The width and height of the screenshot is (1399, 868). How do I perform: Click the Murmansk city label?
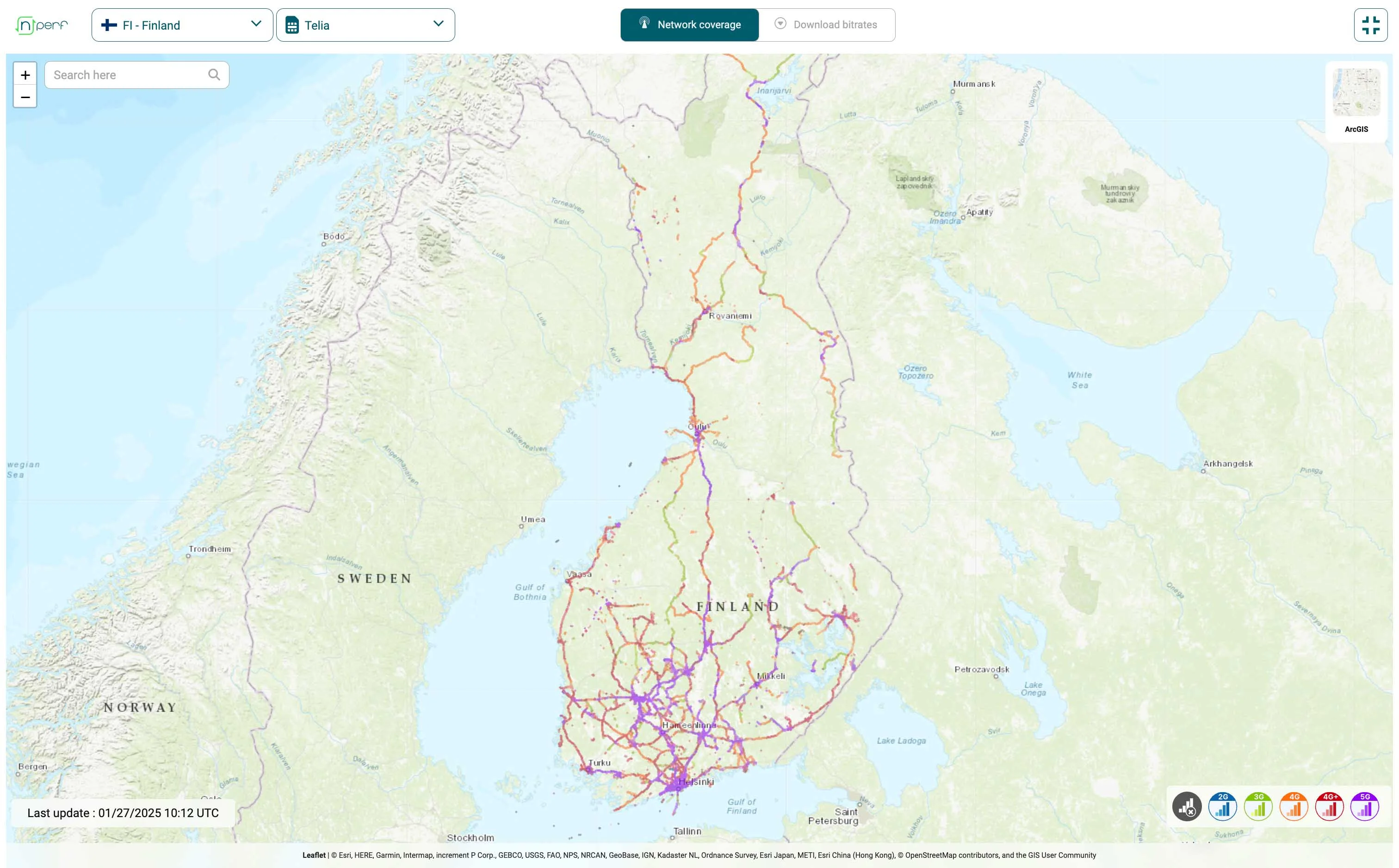click(x=974, y=84)
